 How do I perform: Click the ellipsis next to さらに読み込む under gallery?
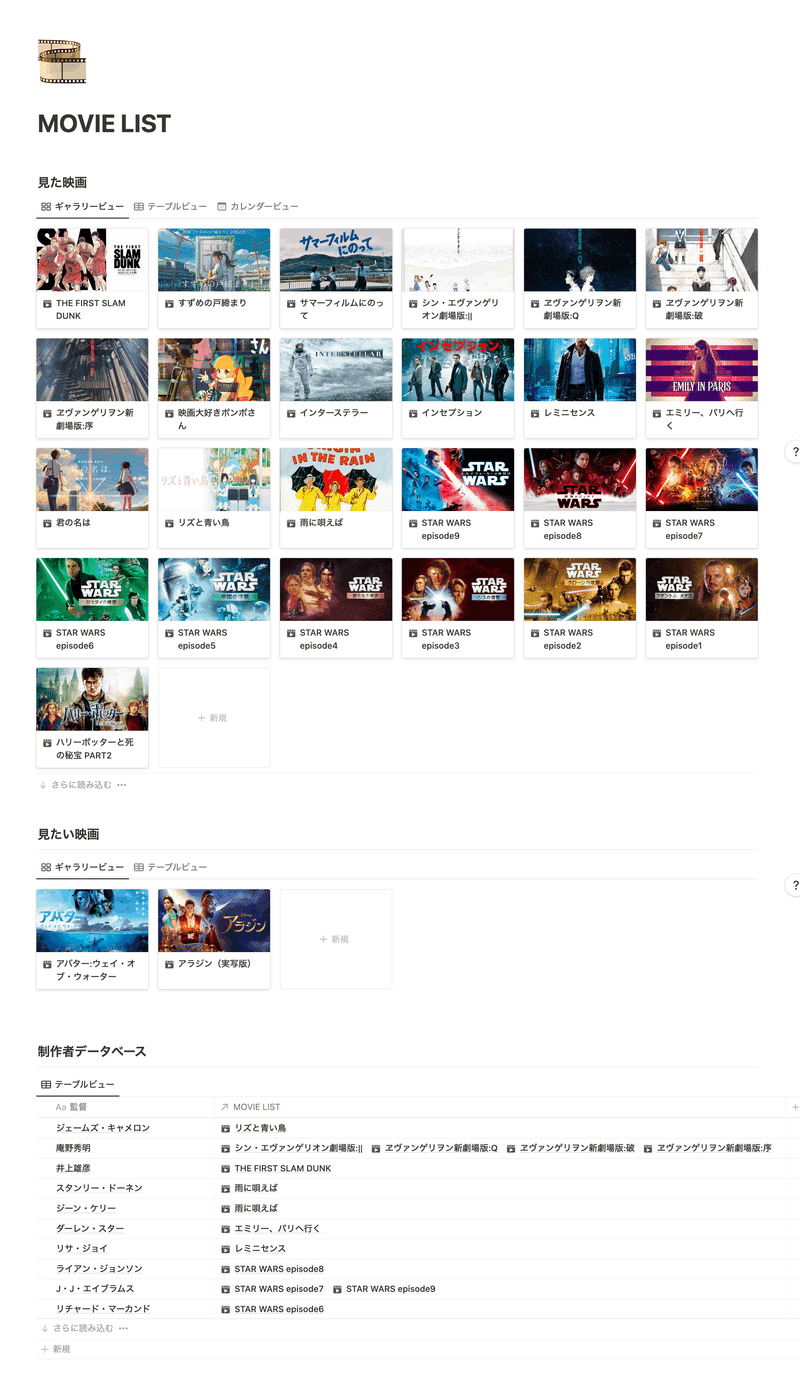coord(122,785)
